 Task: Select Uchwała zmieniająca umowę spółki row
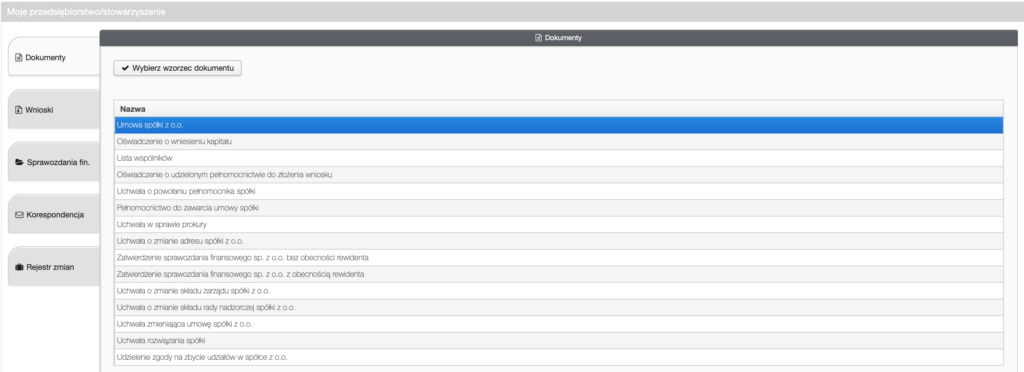[558, 324]
